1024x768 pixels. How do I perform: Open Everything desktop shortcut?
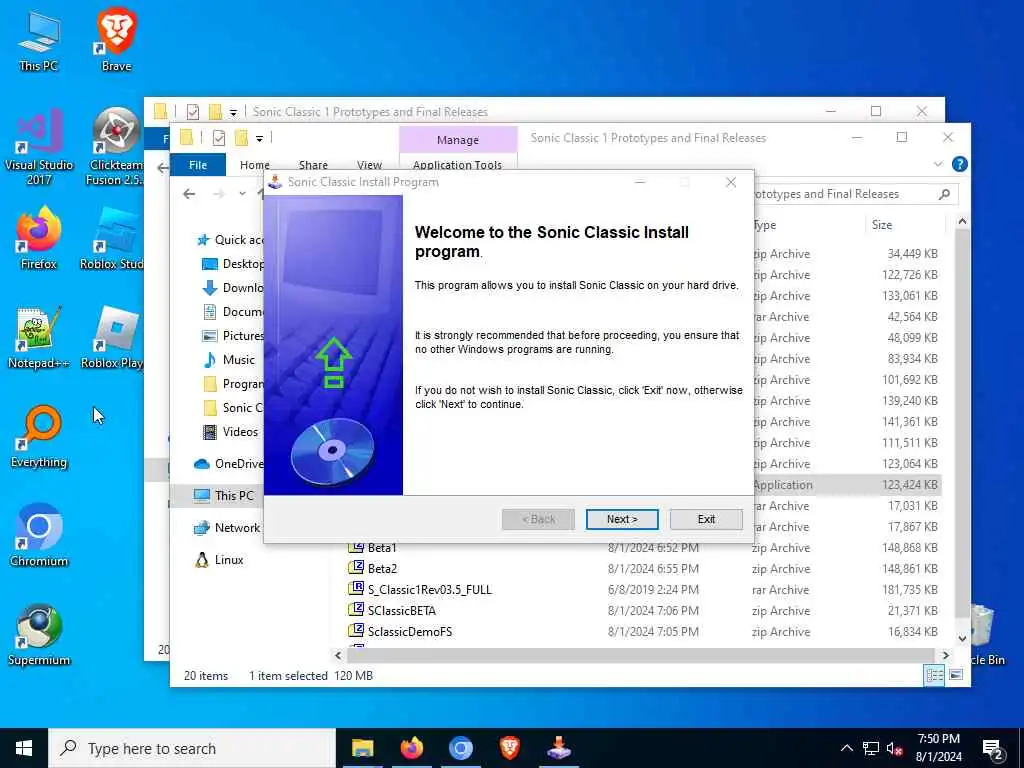click(39, 436)
